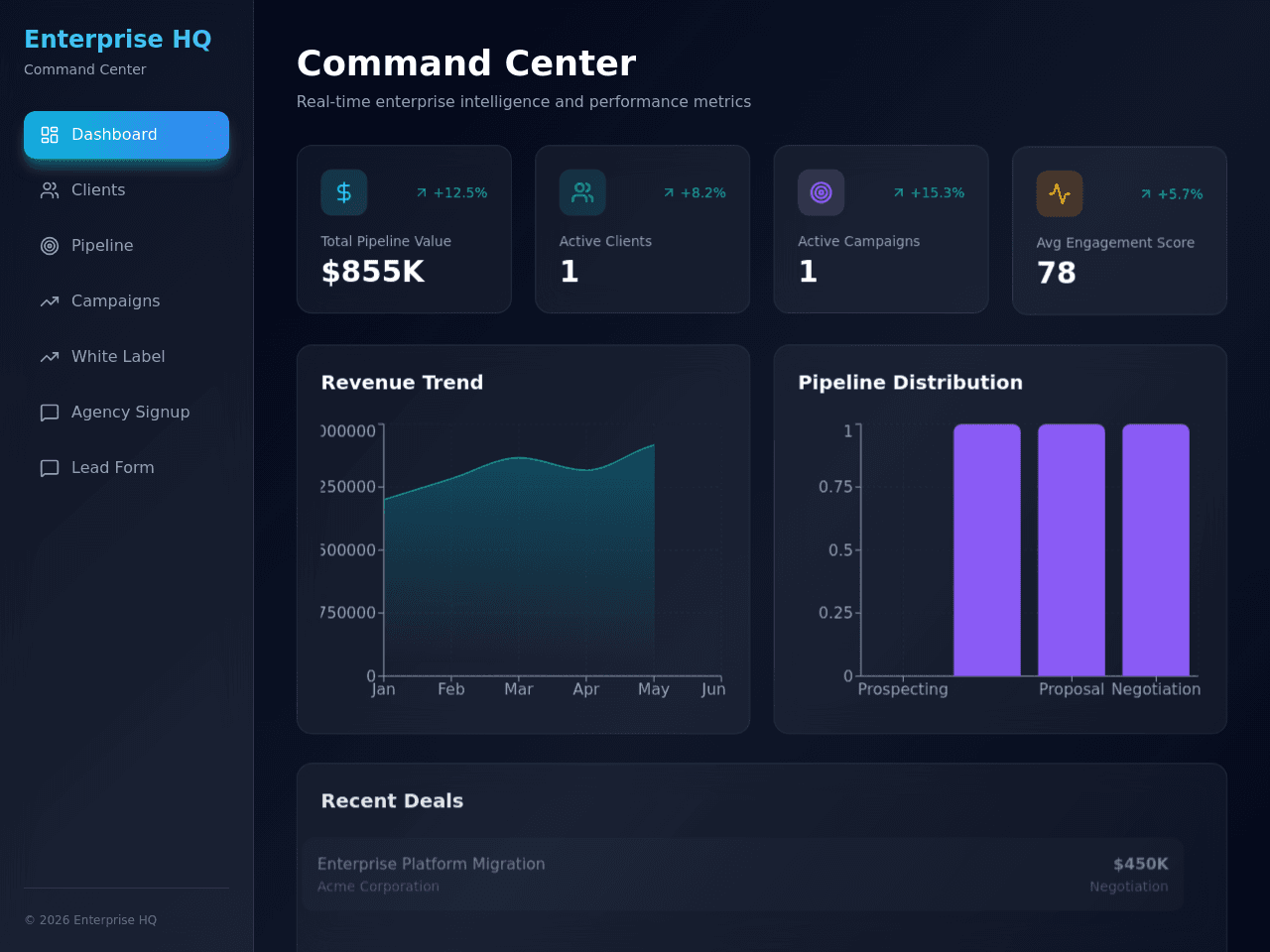Click the May label on revenue chart

tap(654, 689)
